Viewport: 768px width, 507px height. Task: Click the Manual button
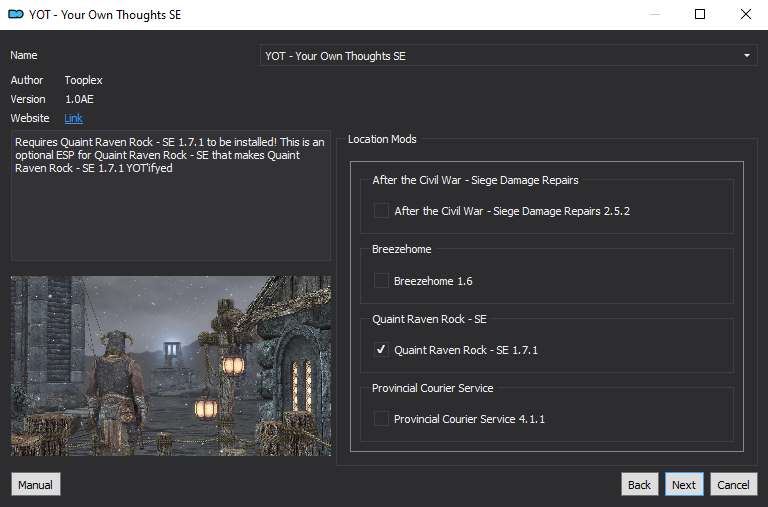click(36, 484)
